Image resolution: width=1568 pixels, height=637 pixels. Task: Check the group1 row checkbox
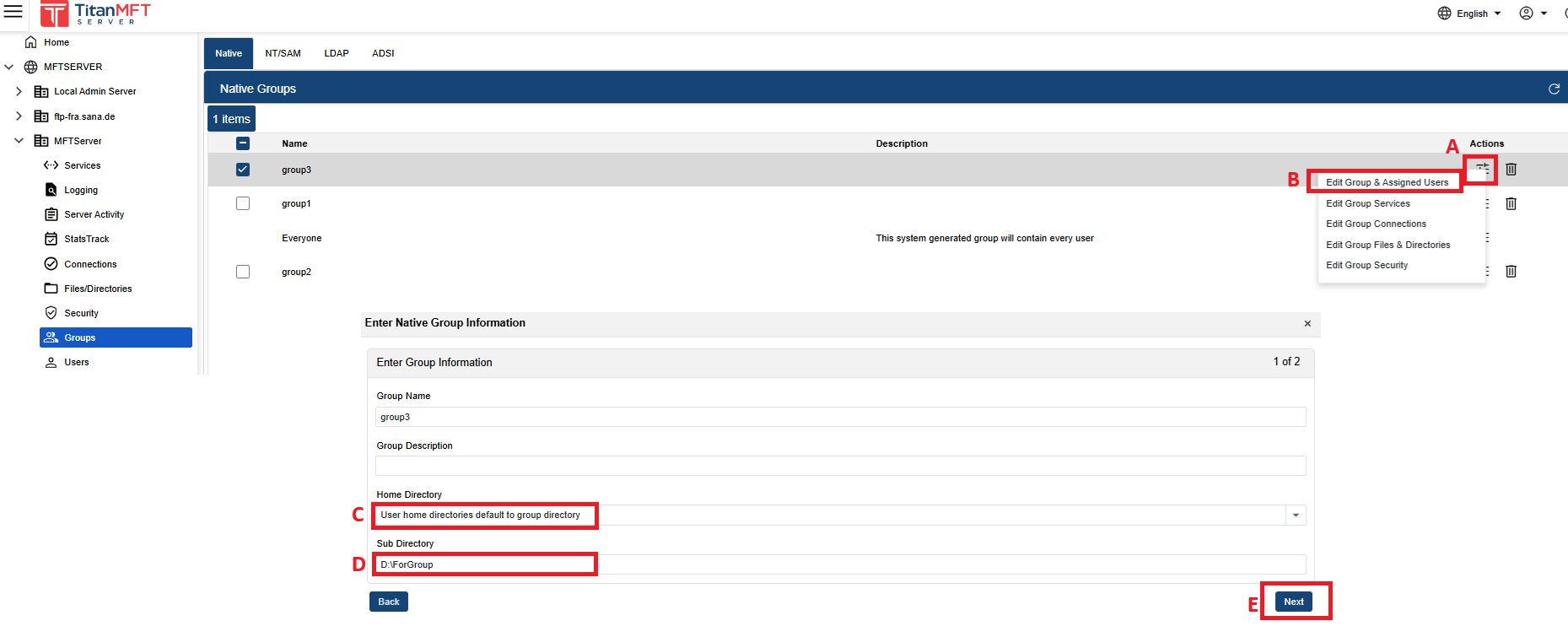click(x=243, y=203)
